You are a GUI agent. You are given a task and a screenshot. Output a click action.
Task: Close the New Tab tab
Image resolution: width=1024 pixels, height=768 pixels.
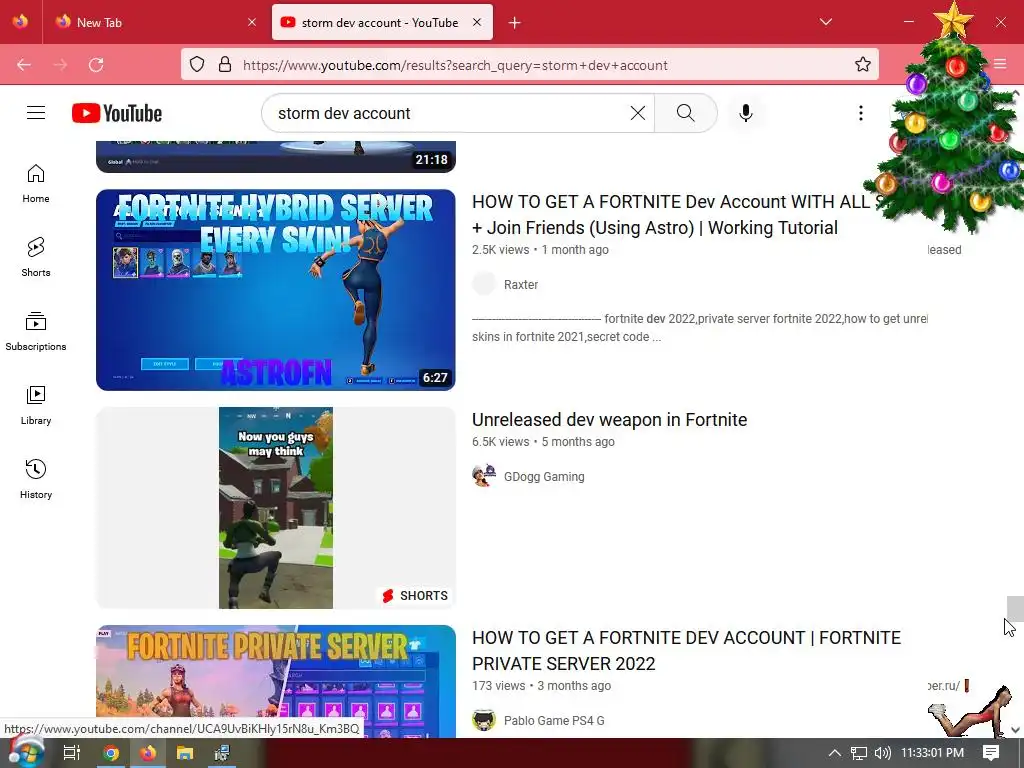coord(252,22)
